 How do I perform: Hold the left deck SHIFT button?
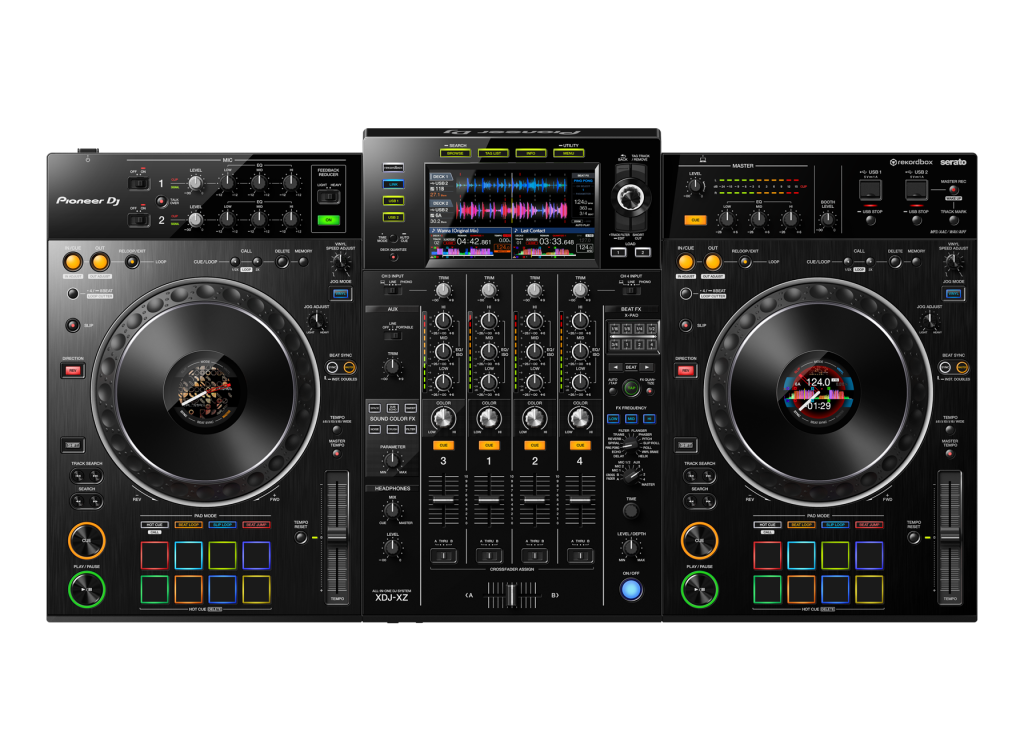(x=72, y=445)
